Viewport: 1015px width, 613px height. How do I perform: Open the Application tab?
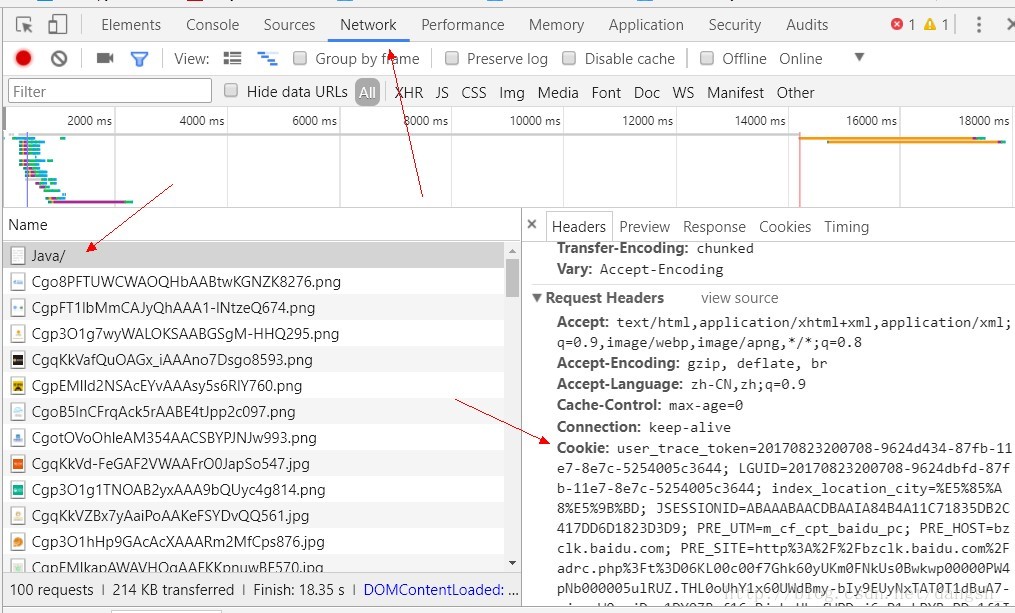(x=646, y=25)
